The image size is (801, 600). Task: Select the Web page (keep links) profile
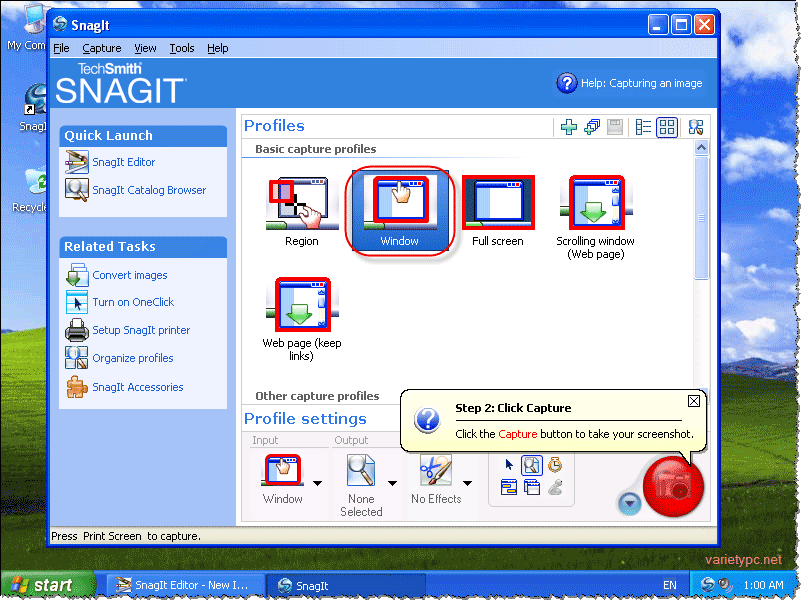301,320
